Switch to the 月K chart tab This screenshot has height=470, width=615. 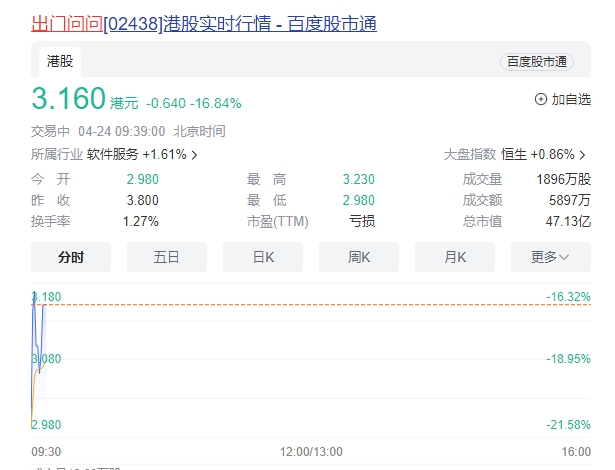[455, 257]
